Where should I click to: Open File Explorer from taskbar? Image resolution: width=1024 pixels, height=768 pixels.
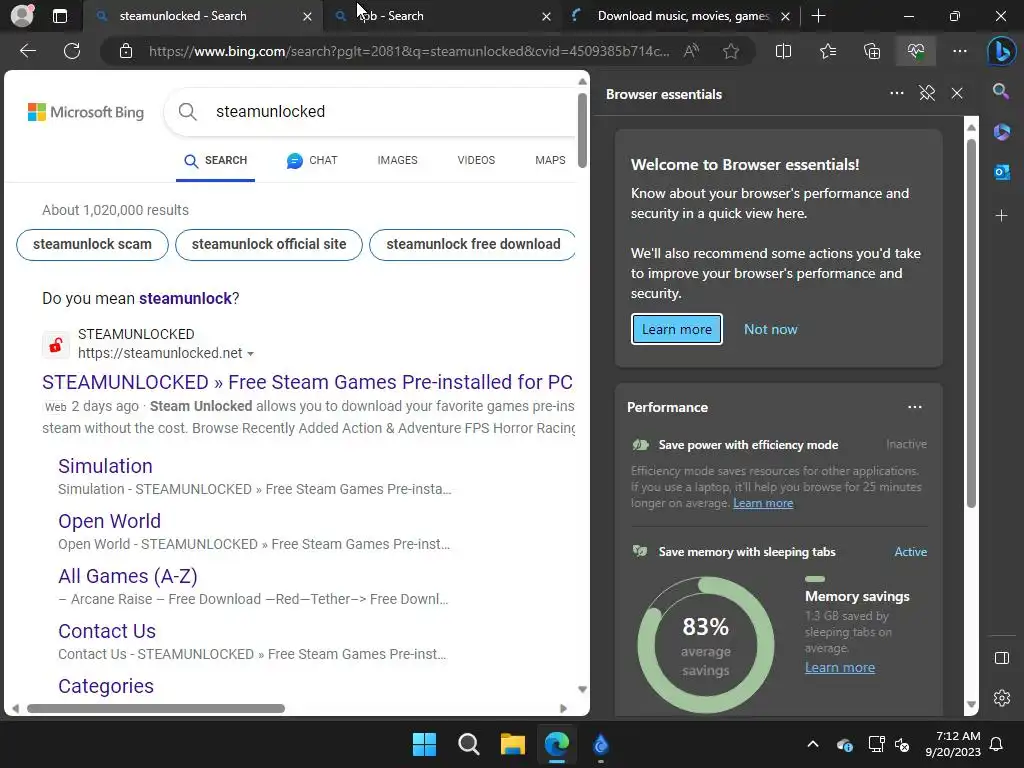pos(513,744)
